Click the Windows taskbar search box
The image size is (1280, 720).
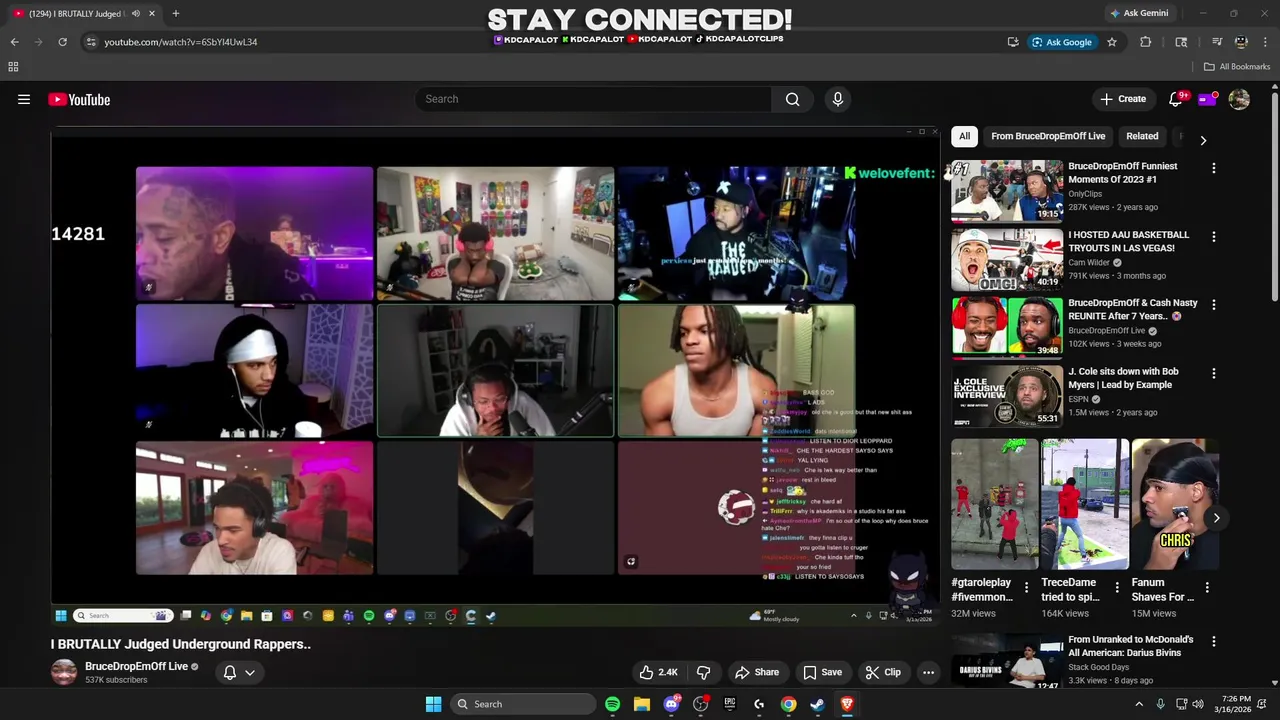coord(523,704)
